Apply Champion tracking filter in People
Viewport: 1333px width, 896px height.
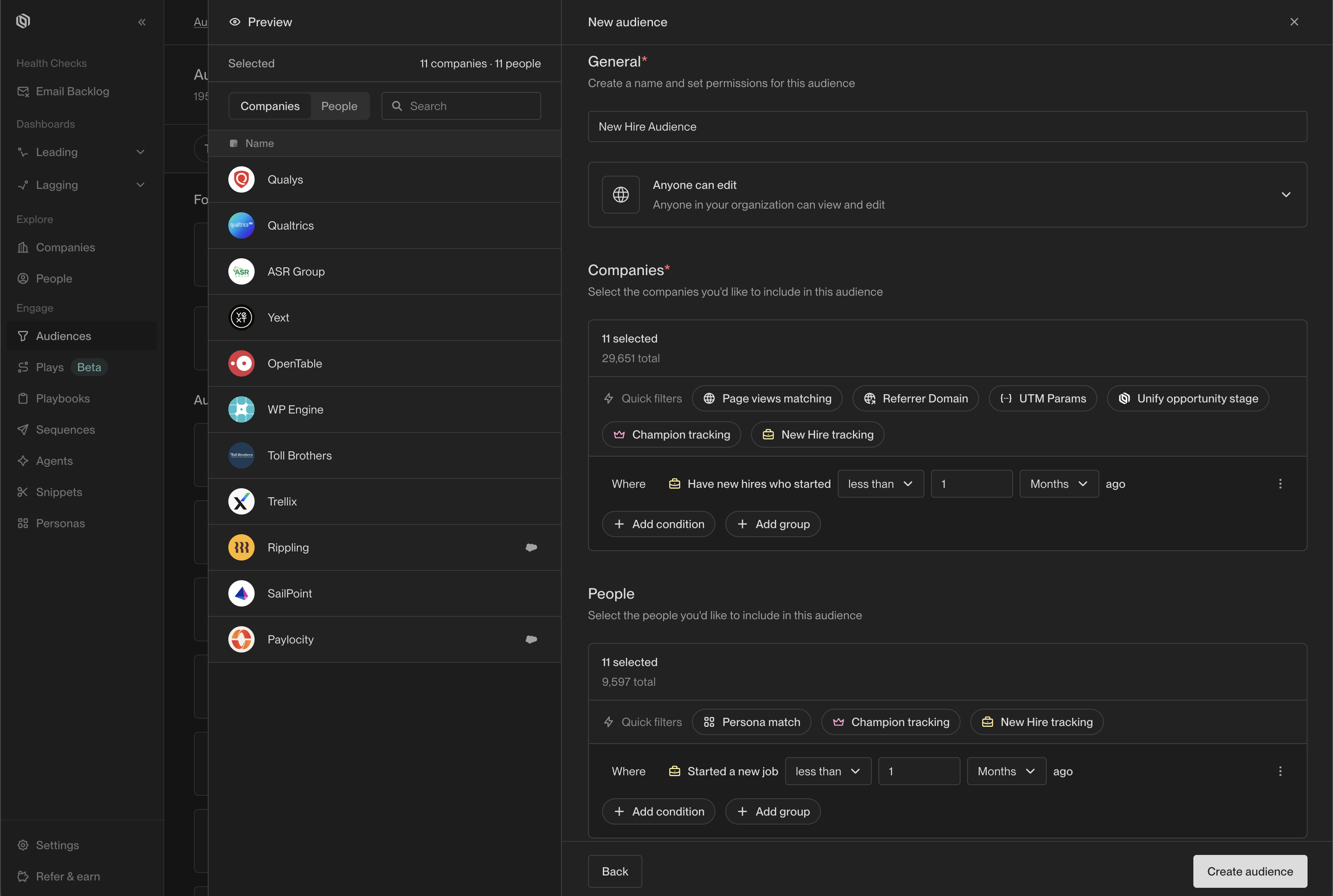(891, 722)
